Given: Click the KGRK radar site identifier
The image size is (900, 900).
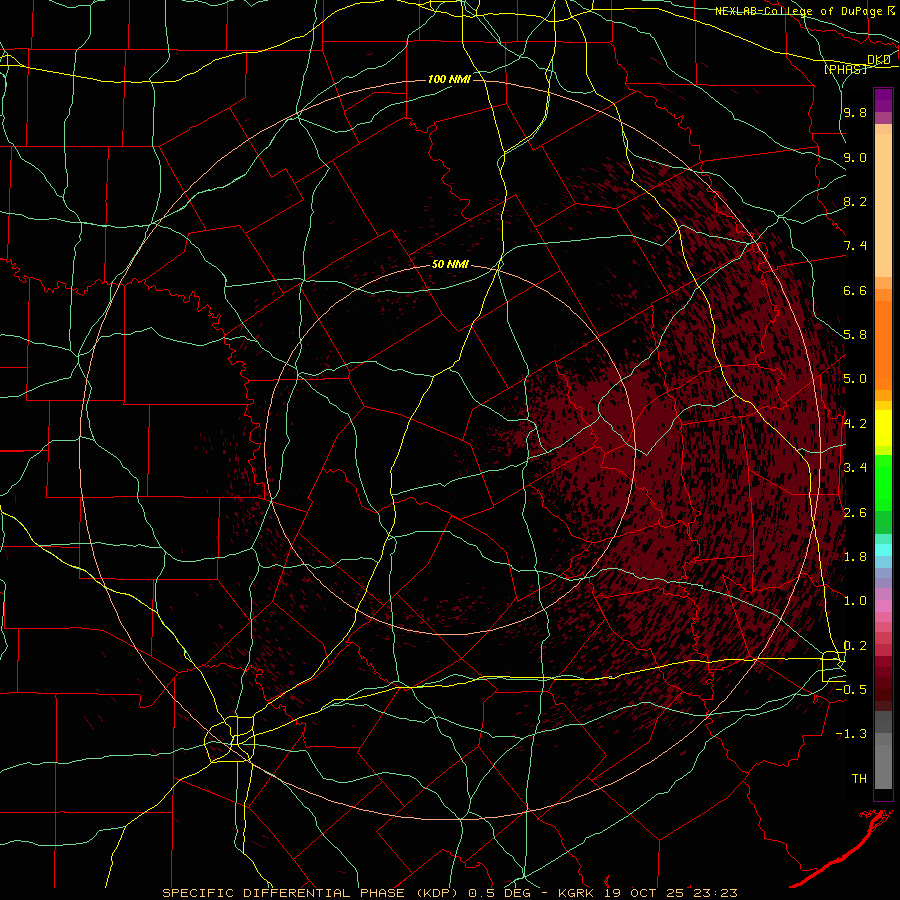Looking at the screenshot, I should (576, 893).
